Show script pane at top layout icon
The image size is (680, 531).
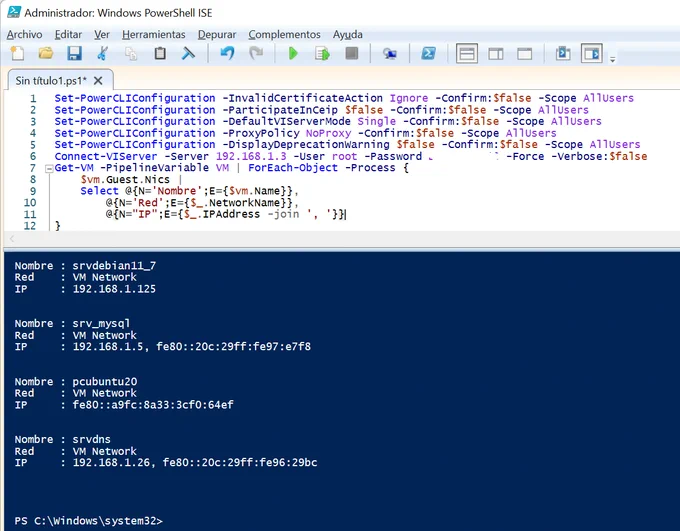[x=467, y=54]
